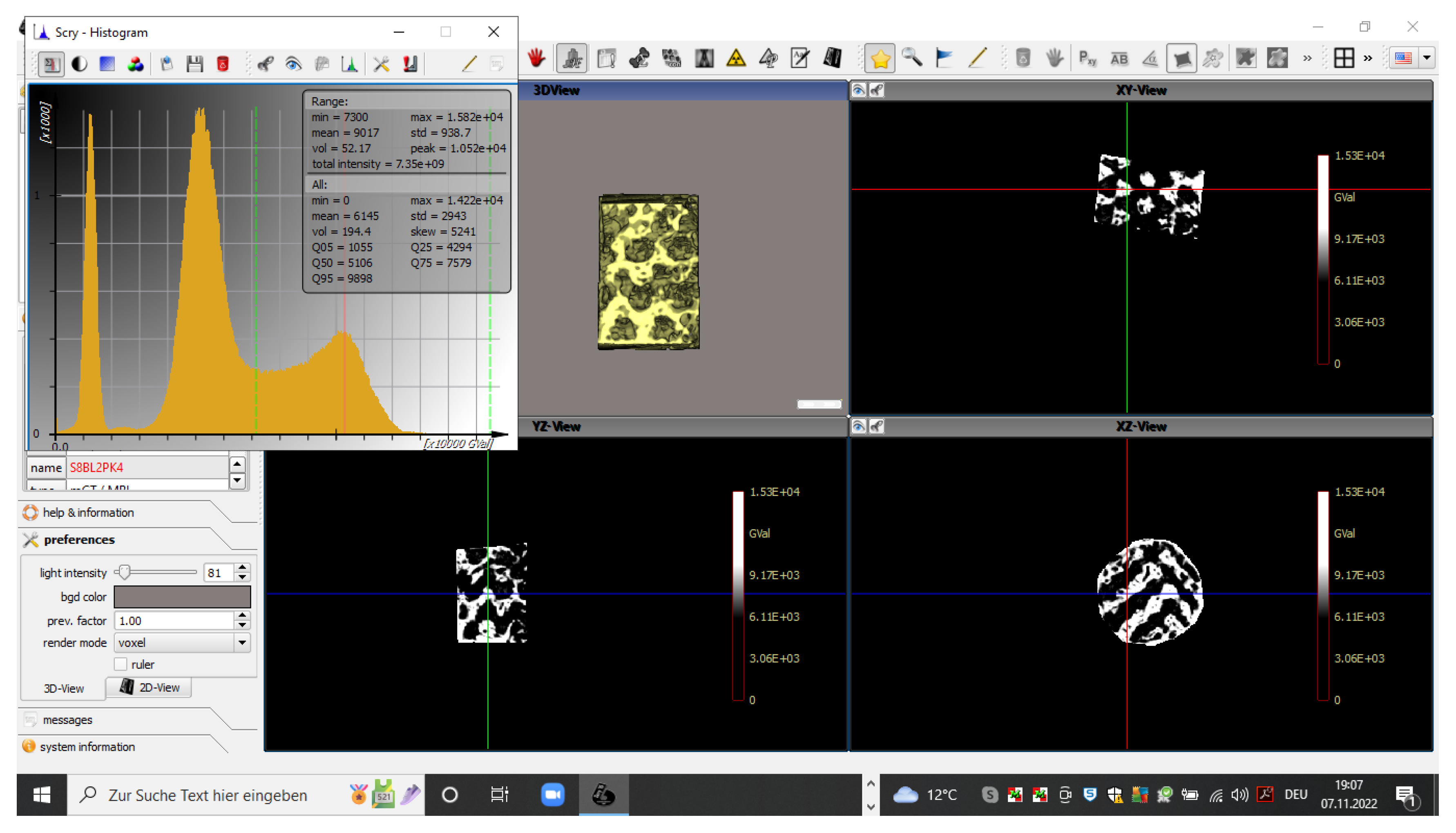Select the magnifying glass zoom tool
The image size is (1456, 833).
pyautogui.click(x=911, y=58)
